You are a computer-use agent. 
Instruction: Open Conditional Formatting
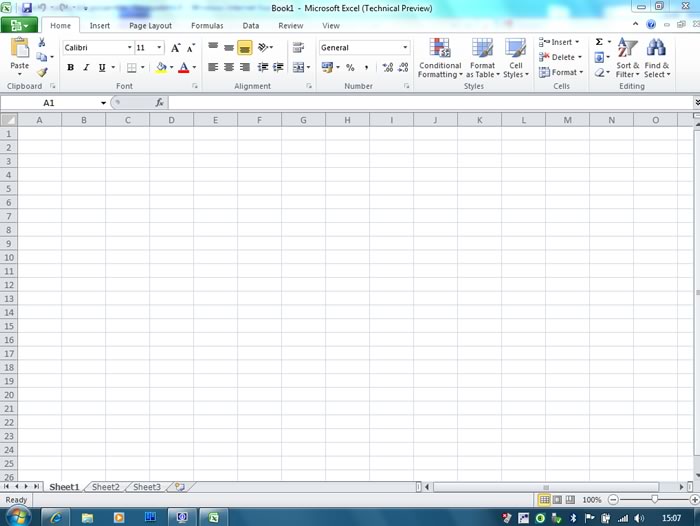(x=440, y=58)
